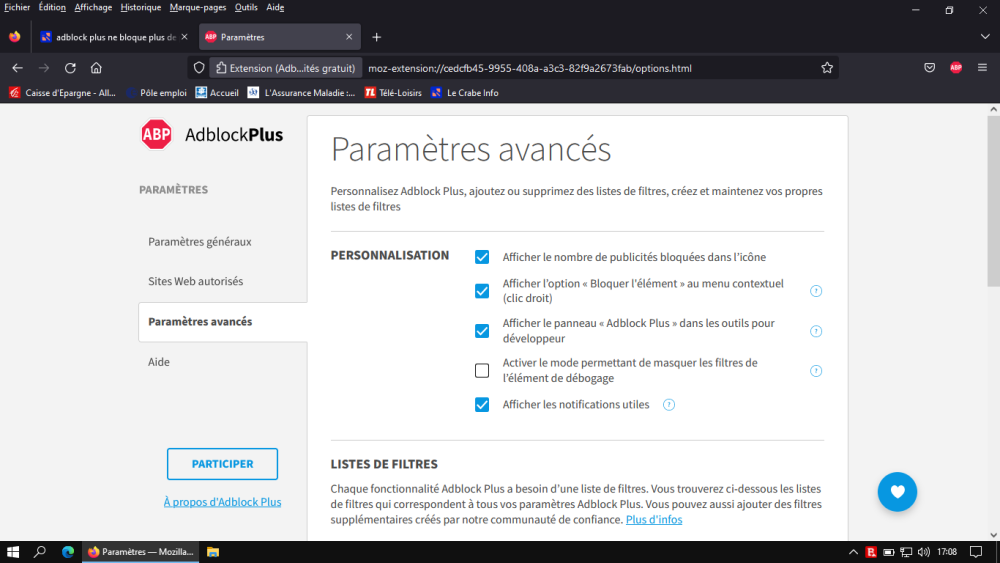Switch to 'adblock plus ne bloque plus' tab

[x=108, y=37]
